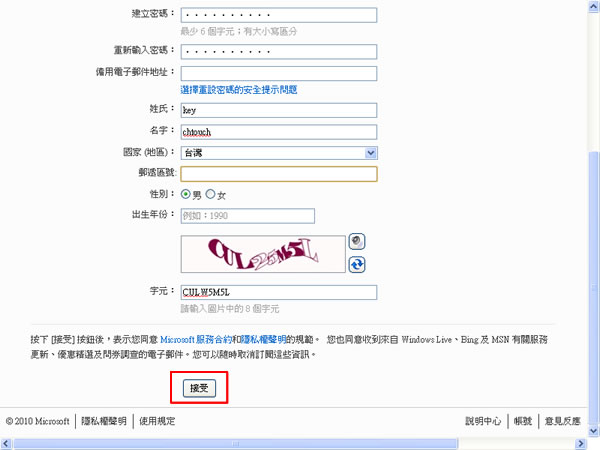The image size is (600, 450).
Task: Click the 郵遞區號 postal code field
Action: point(279,174)
